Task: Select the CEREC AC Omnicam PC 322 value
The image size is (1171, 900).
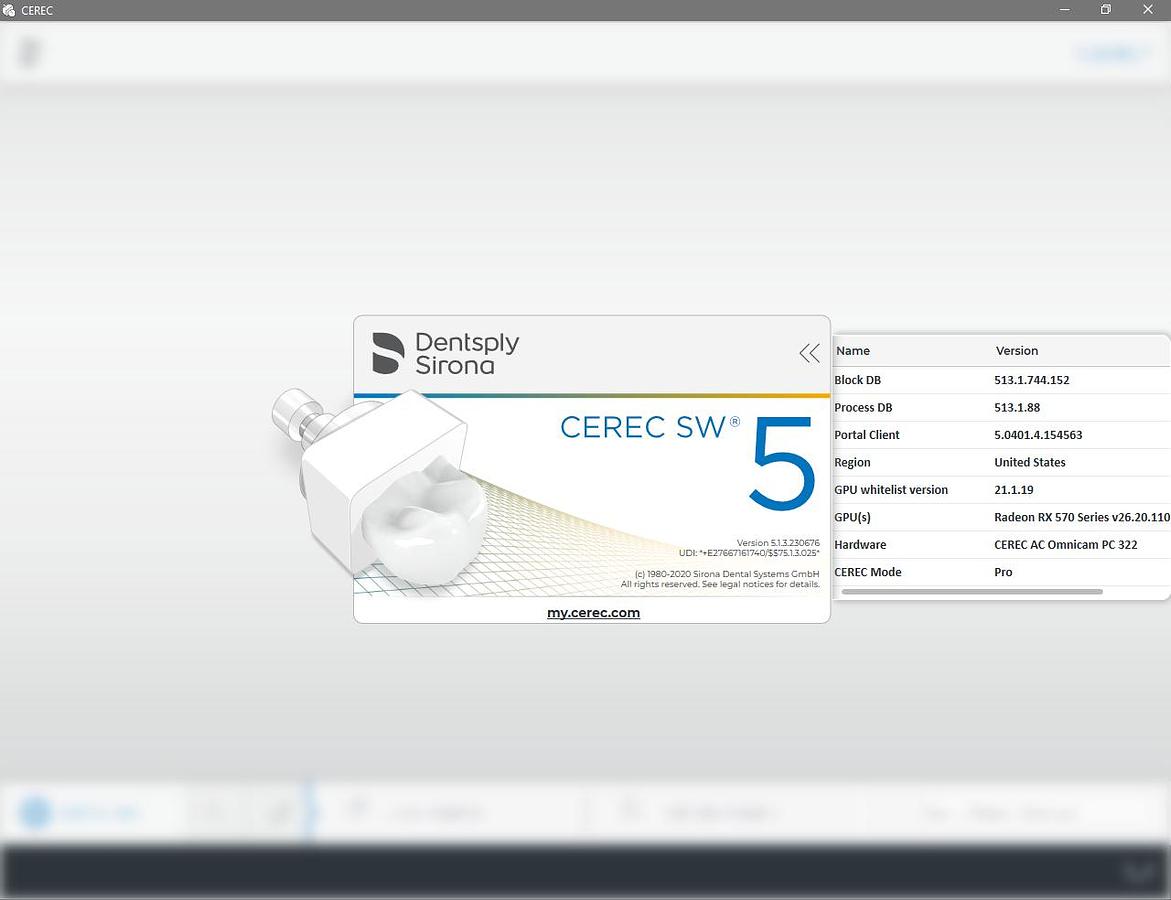Action: point(1066,544)
